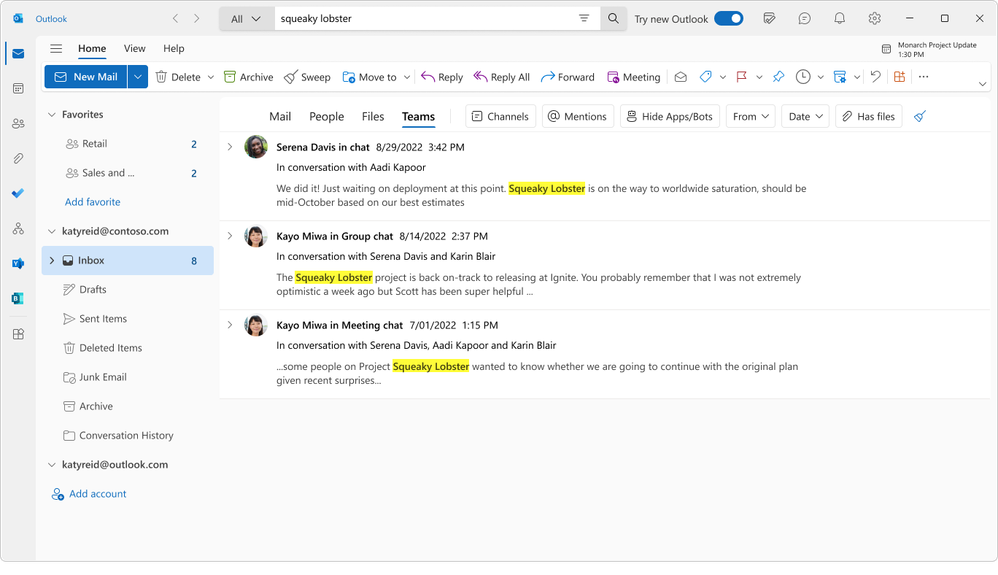The height and width of the screenshot is (575, 998).
Task: Switch to Files search results tab
Action: (373, 117)
